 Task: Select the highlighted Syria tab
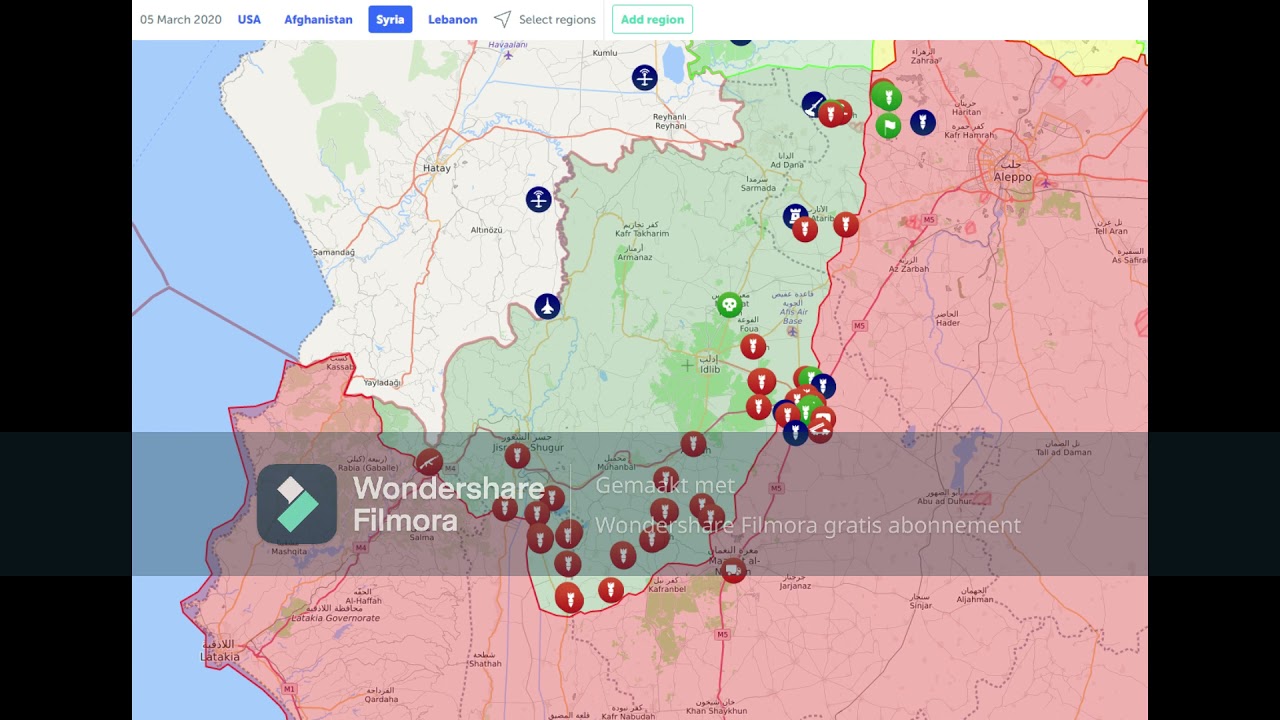coord(390,19)
